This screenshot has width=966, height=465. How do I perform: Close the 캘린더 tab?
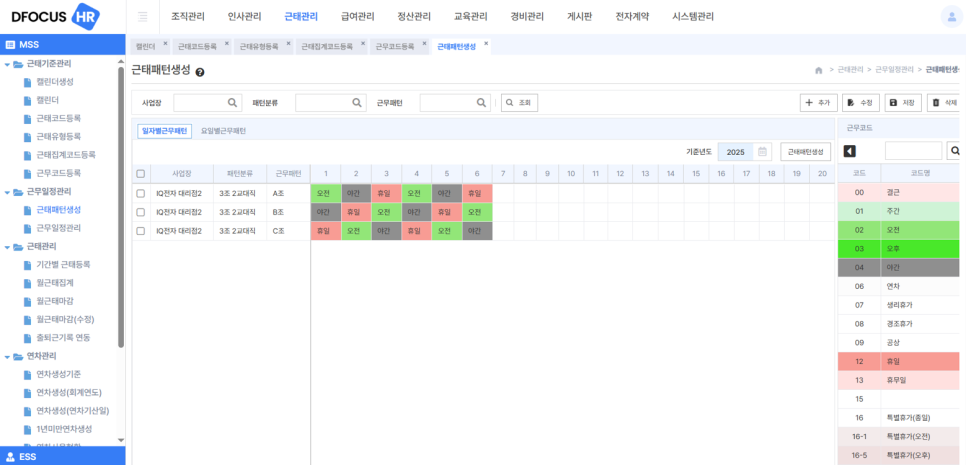(x=165, y=43)
